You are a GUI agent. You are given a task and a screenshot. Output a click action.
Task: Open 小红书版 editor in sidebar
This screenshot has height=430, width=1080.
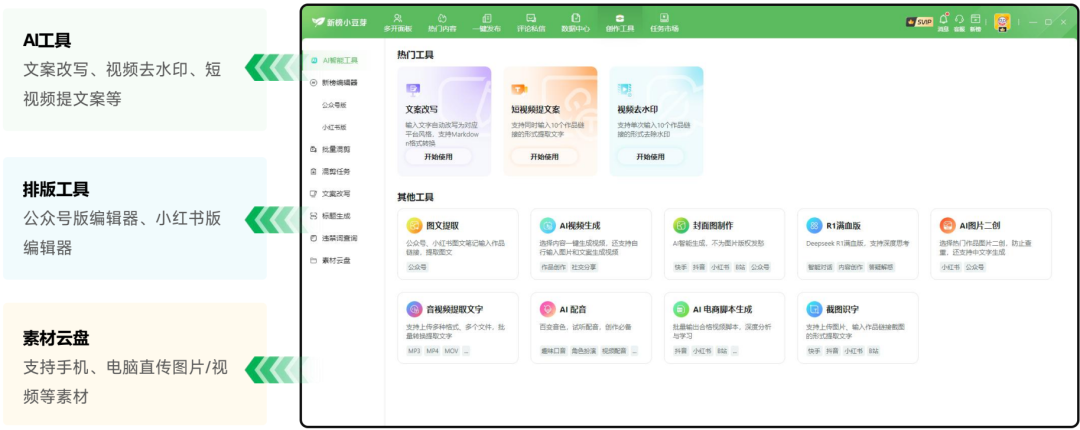click(x=334, y=127)
